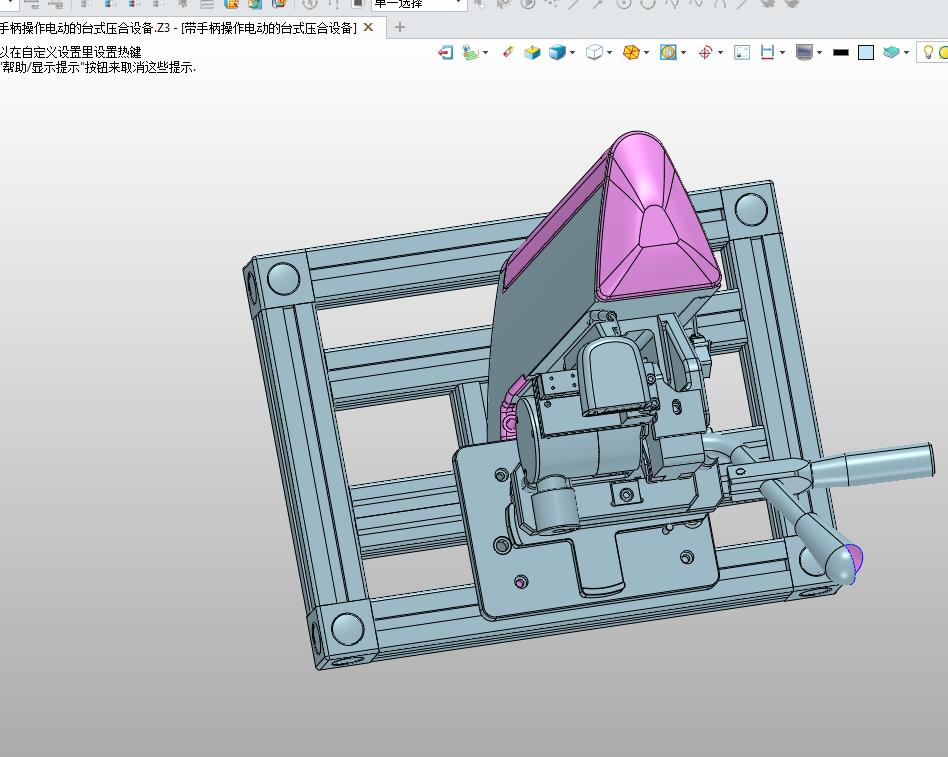
Task: Select the blue-highlighted lever handle tip
Action: point(854,564)
